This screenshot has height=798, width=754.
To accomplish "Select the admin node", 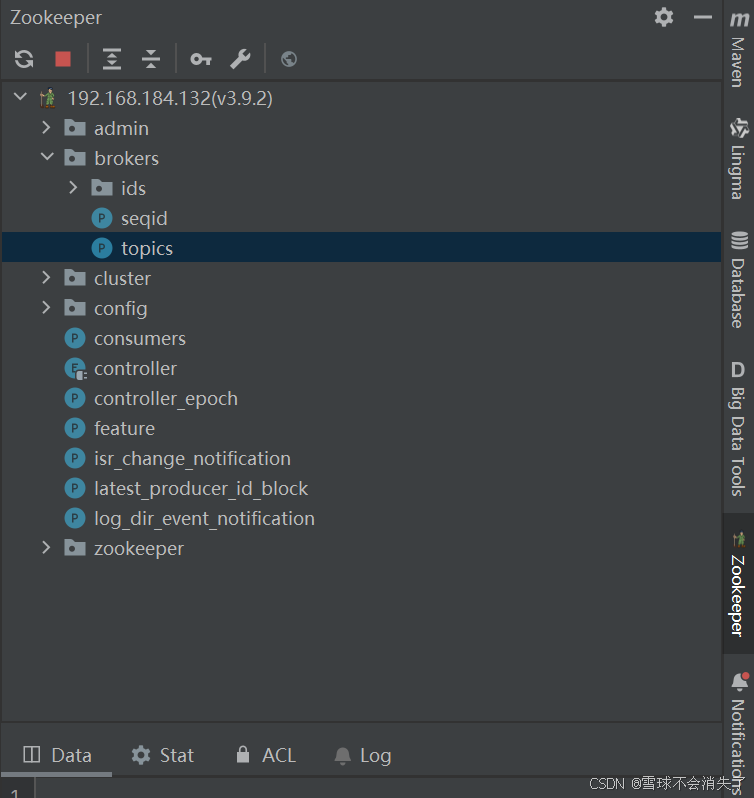I will [x=121, y=128].
